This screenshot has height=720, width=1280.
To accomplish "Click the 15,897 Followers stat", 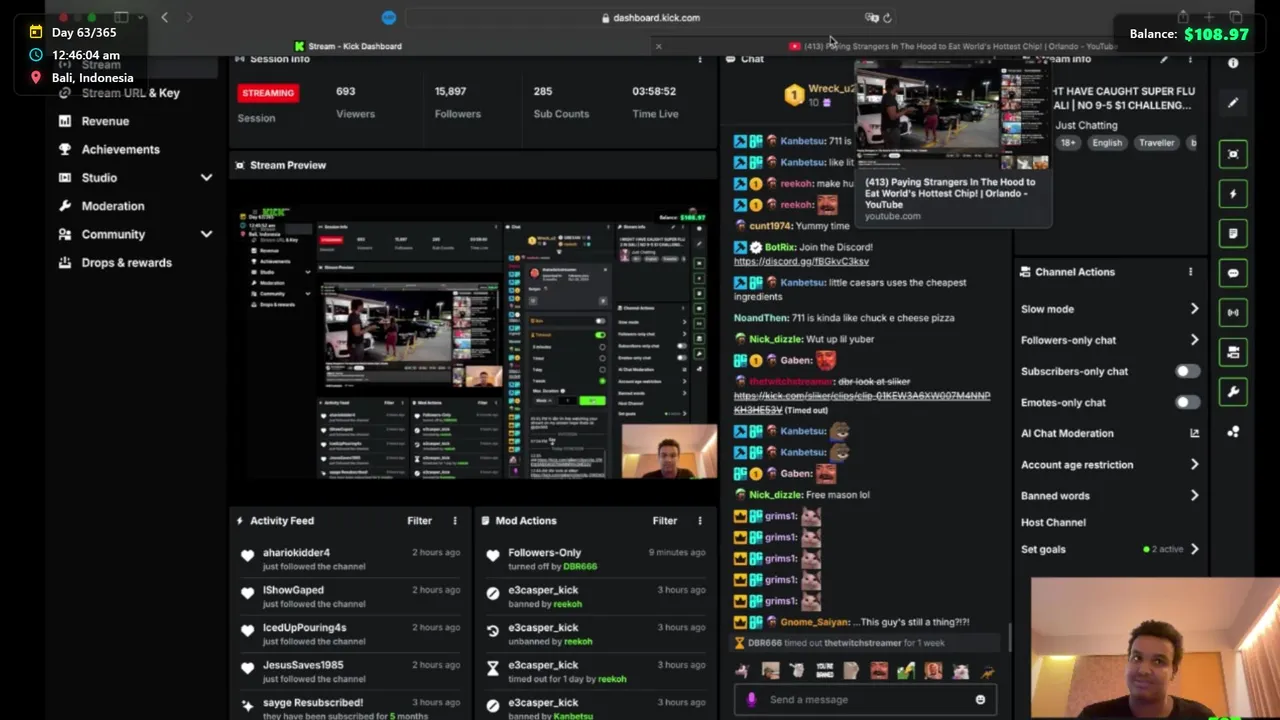I will click(x=457, y=102).
